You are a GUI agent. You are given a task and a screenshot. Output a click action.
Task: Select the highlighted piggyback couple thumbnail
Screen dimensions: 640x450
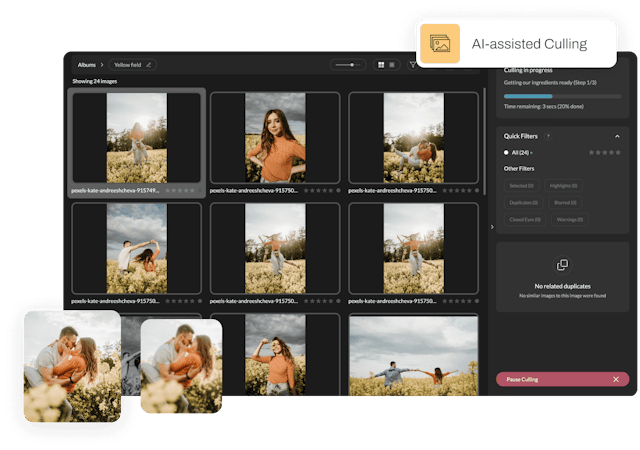(137, 137)
